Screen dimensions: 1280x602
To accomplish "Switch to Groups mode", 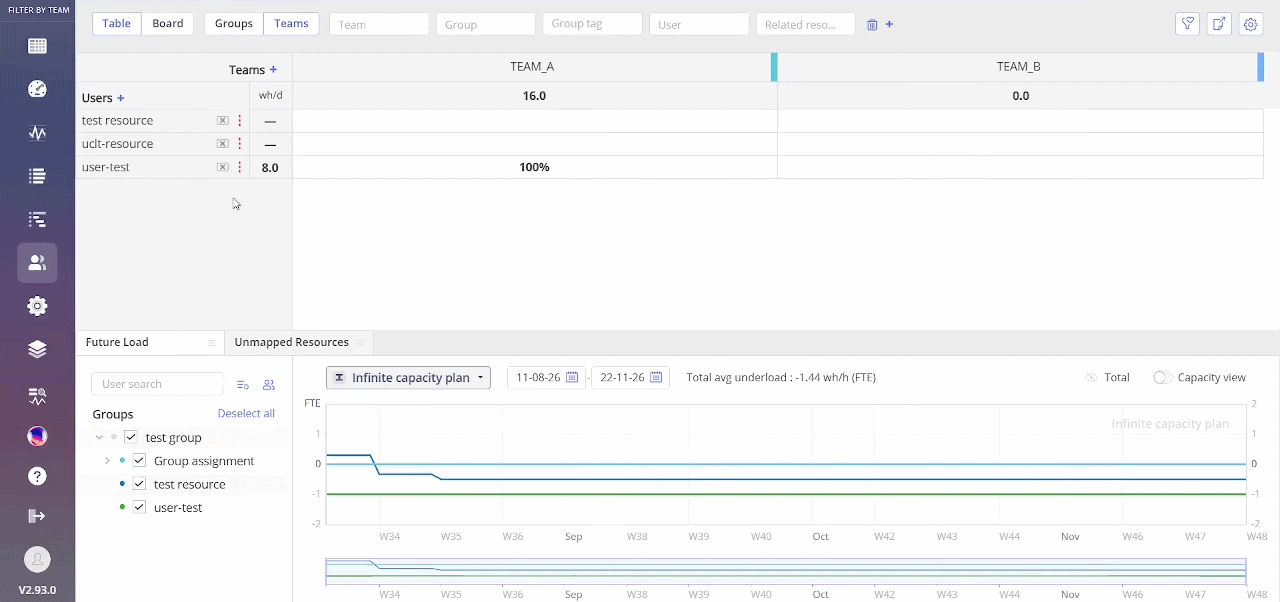I will click(x=234, y=24).
